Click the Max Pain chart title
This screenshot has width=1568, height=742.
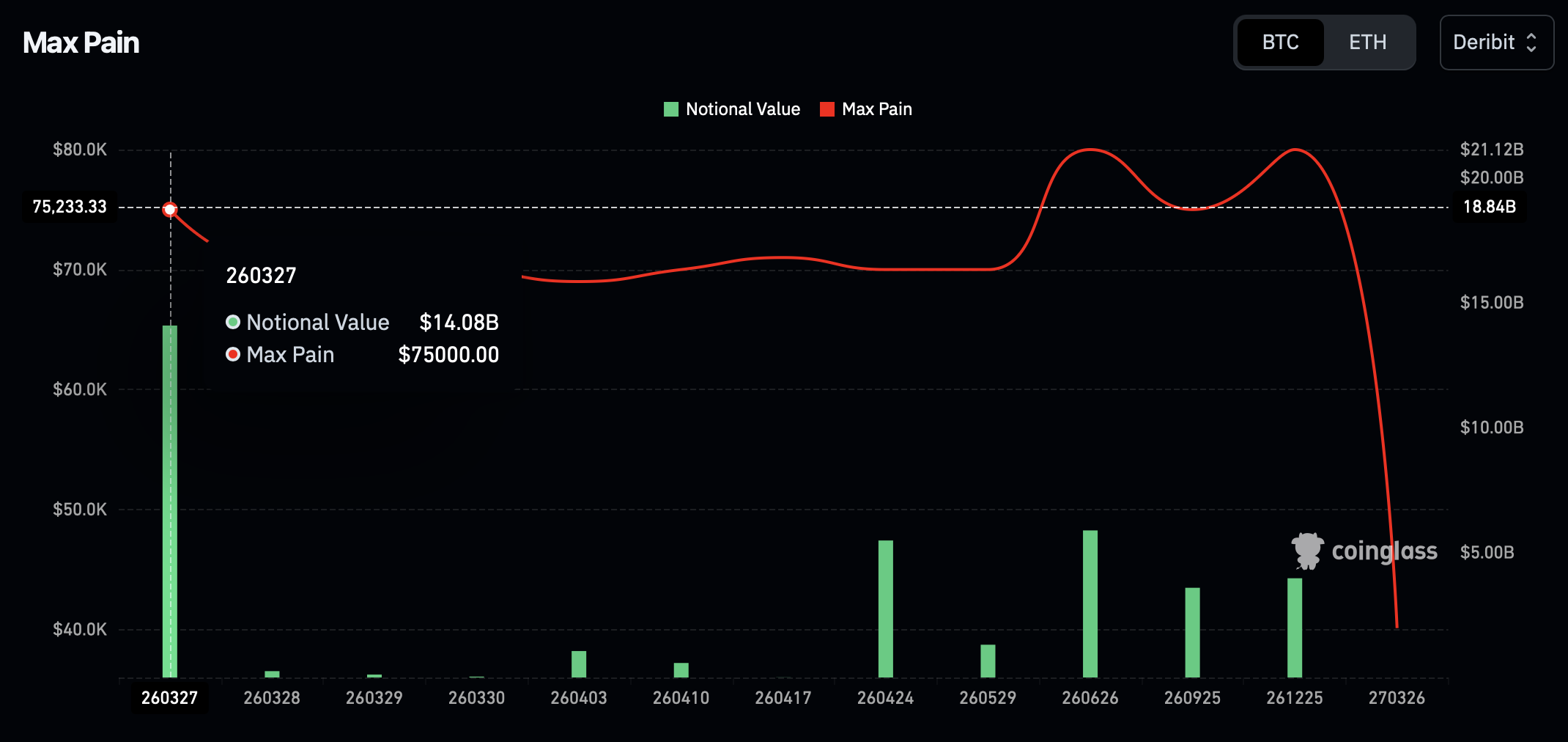tap(81, 43)
